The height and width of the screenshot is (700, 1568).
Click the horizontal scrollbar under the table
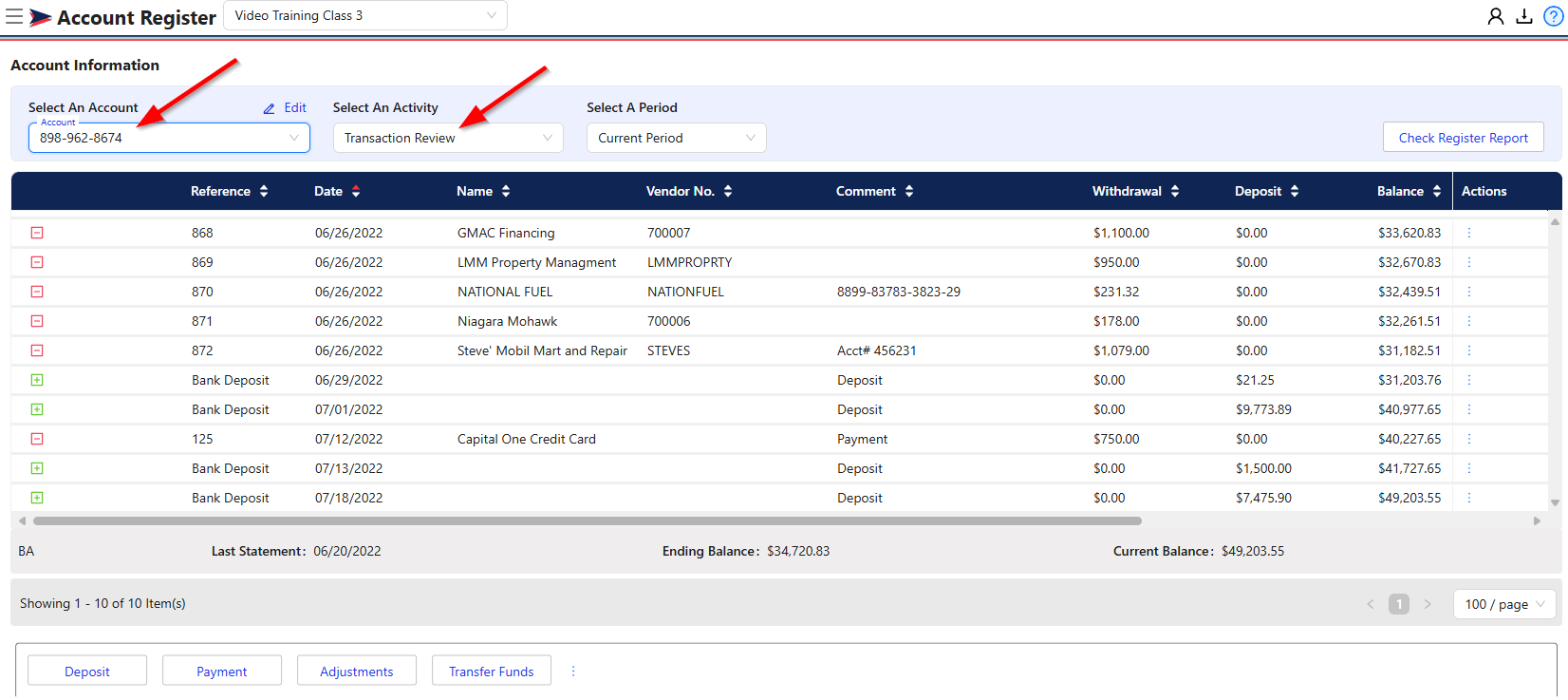(588, 520)
